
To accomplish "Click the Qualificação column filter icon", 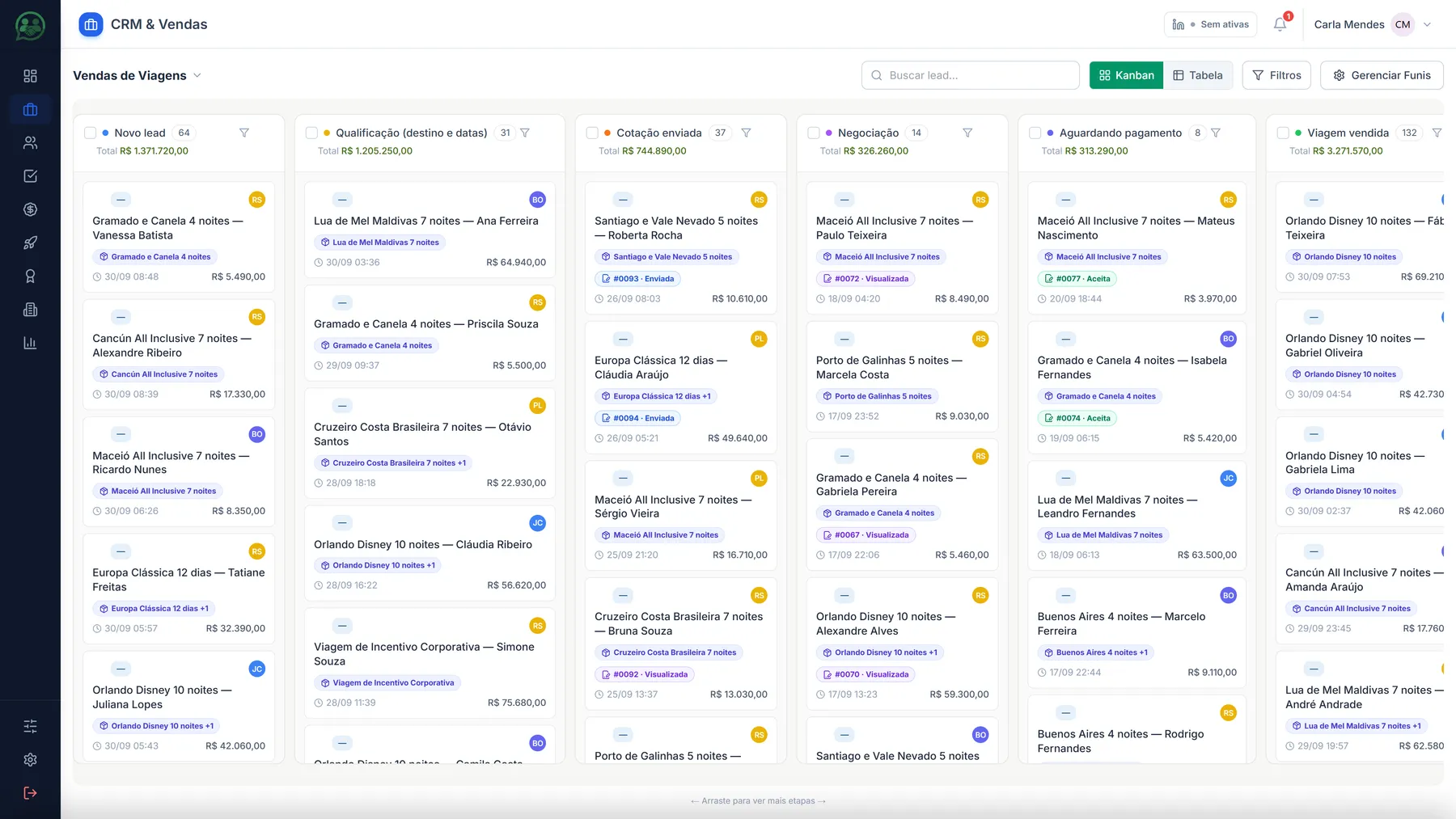I will 525,133.
